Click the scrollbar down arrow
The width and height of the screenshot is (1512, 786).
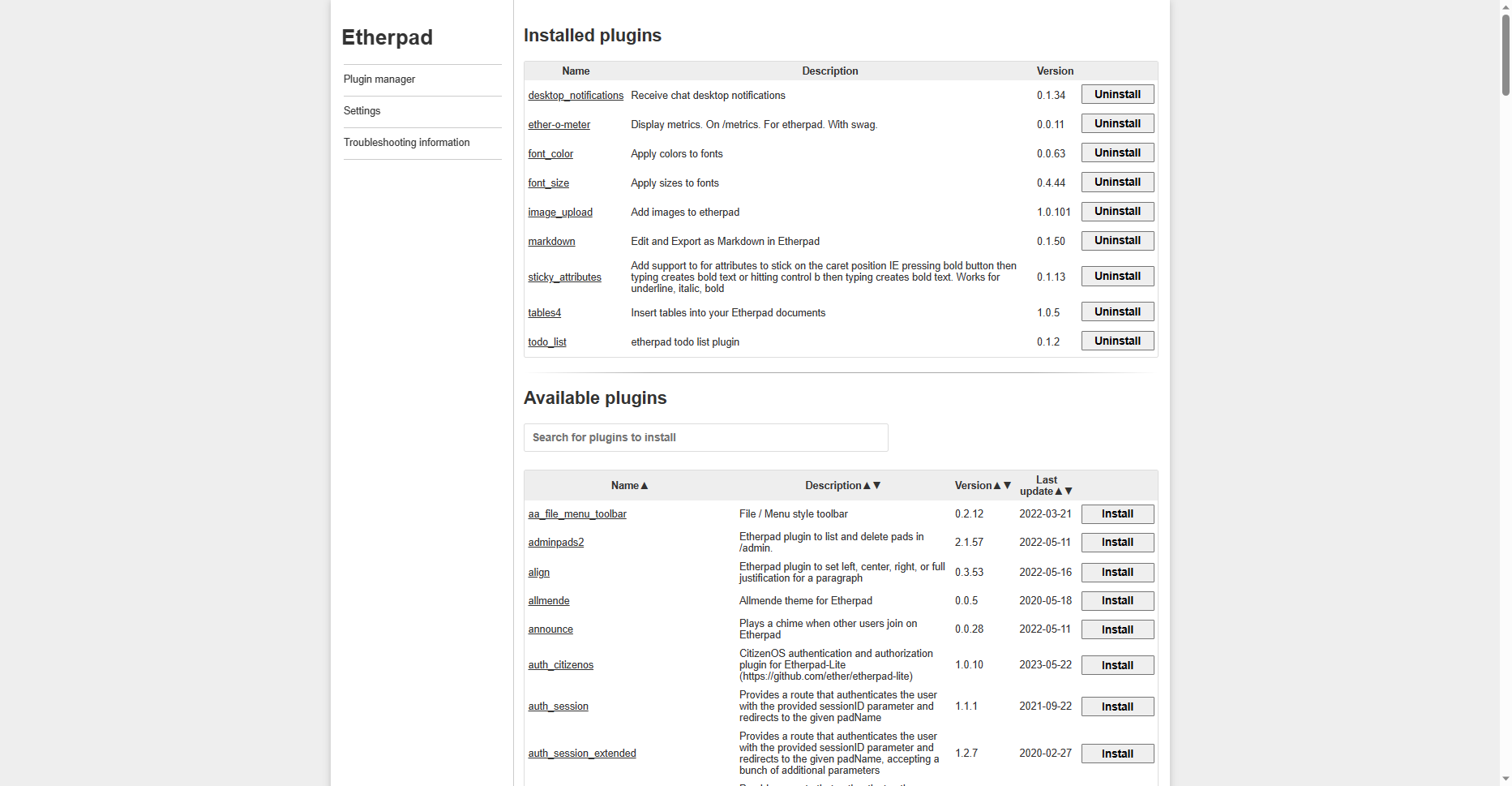click(x=1506, y=779)
